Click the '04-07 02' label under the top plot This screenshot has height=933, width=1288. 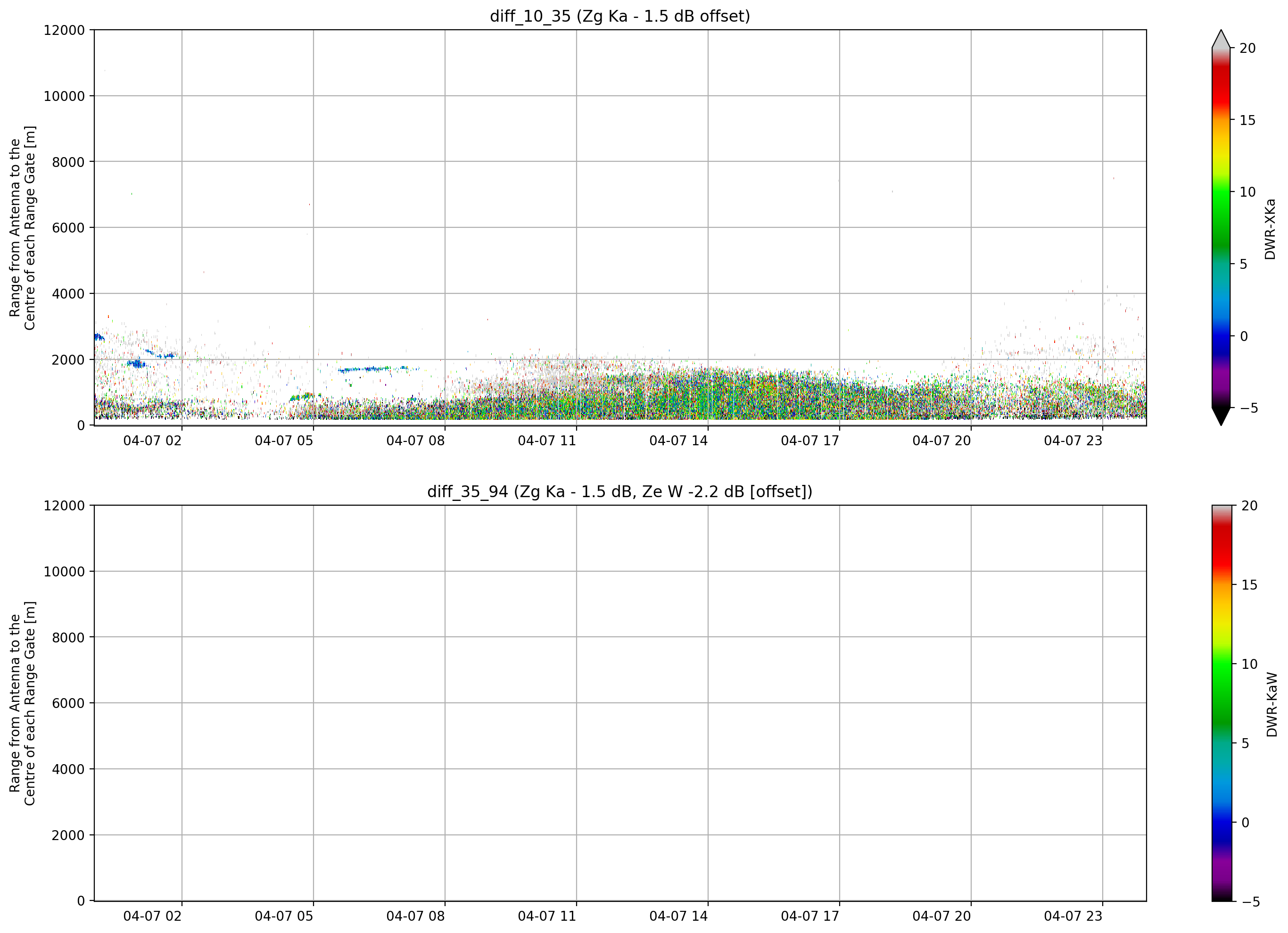click(152, 441)
